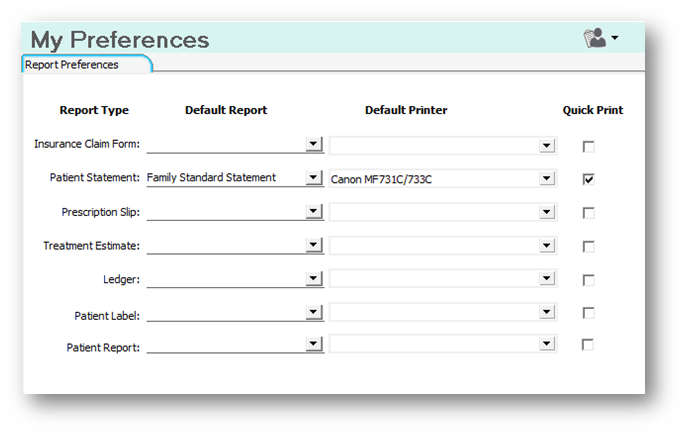Enable Quick Print for Prescription Slip
The image size is (687, 436).
588,212
